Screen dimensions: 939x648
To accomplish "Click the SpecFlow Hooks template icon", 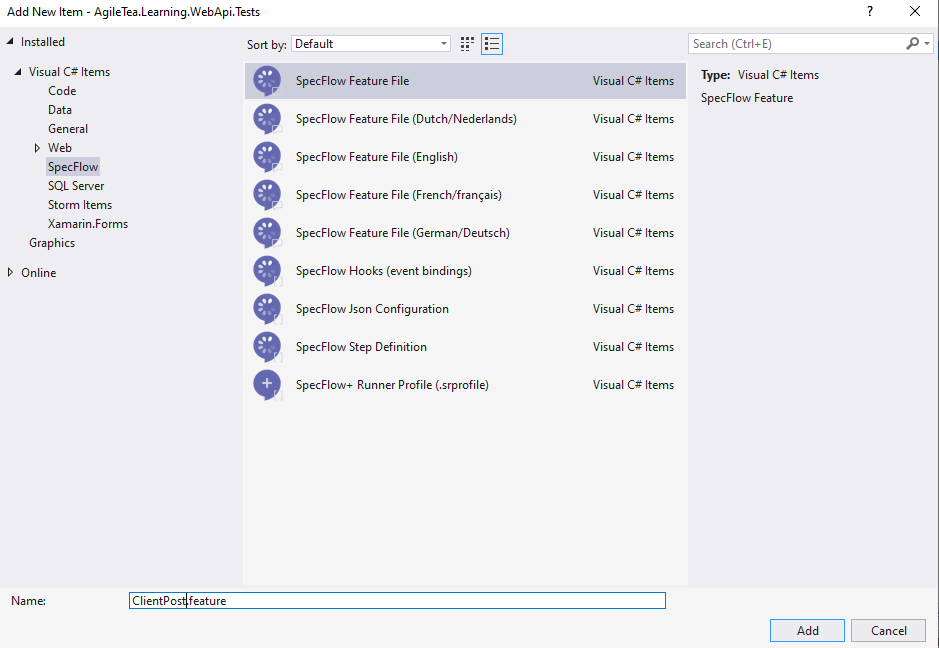I will (267, 271).
